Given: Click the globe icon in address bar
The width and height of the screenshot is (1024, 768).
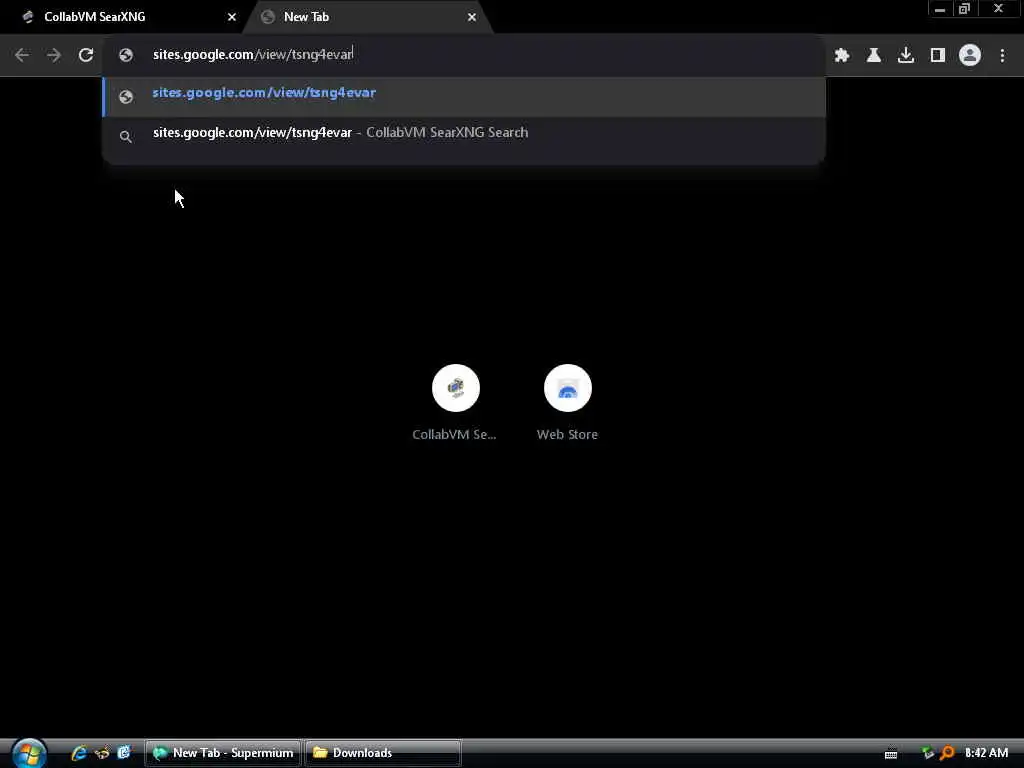Looking at the screenshot, I should [x=126, y=55].
